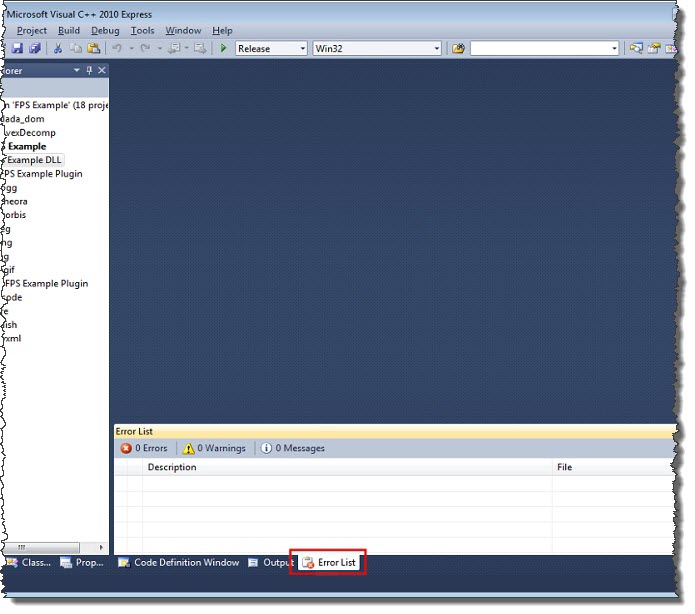The height and width of the screenshot is (614, 695).
Task: Open the Debug menu
Action: click(x=105, y=31)
